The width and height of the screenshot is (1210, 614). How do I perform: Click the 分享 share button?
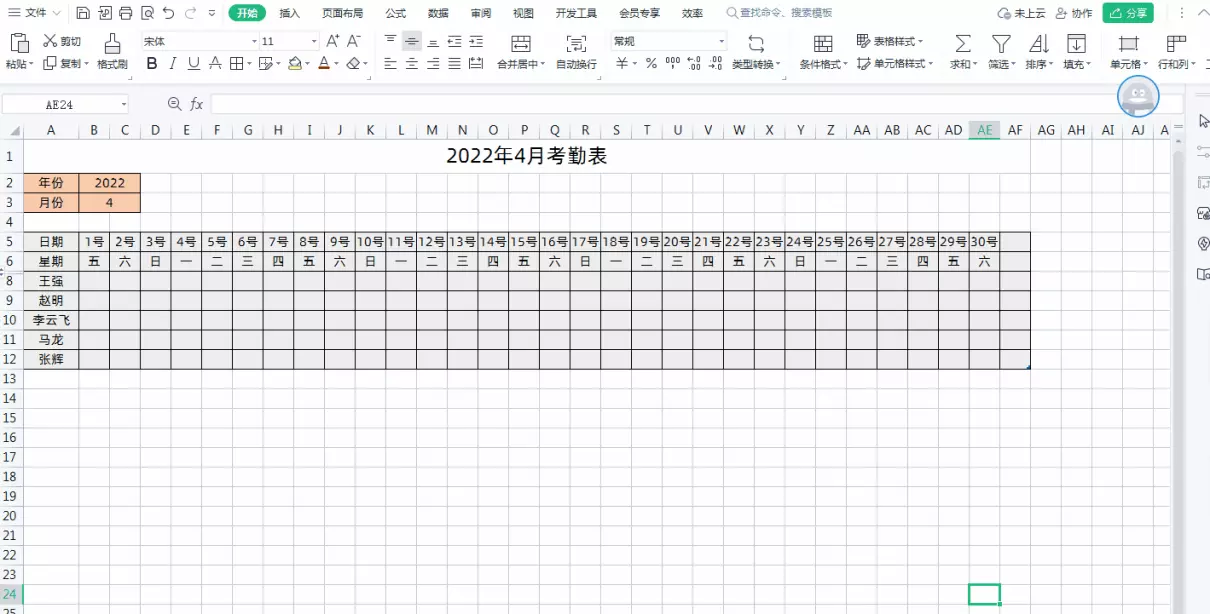click(x=1128, y=13)
